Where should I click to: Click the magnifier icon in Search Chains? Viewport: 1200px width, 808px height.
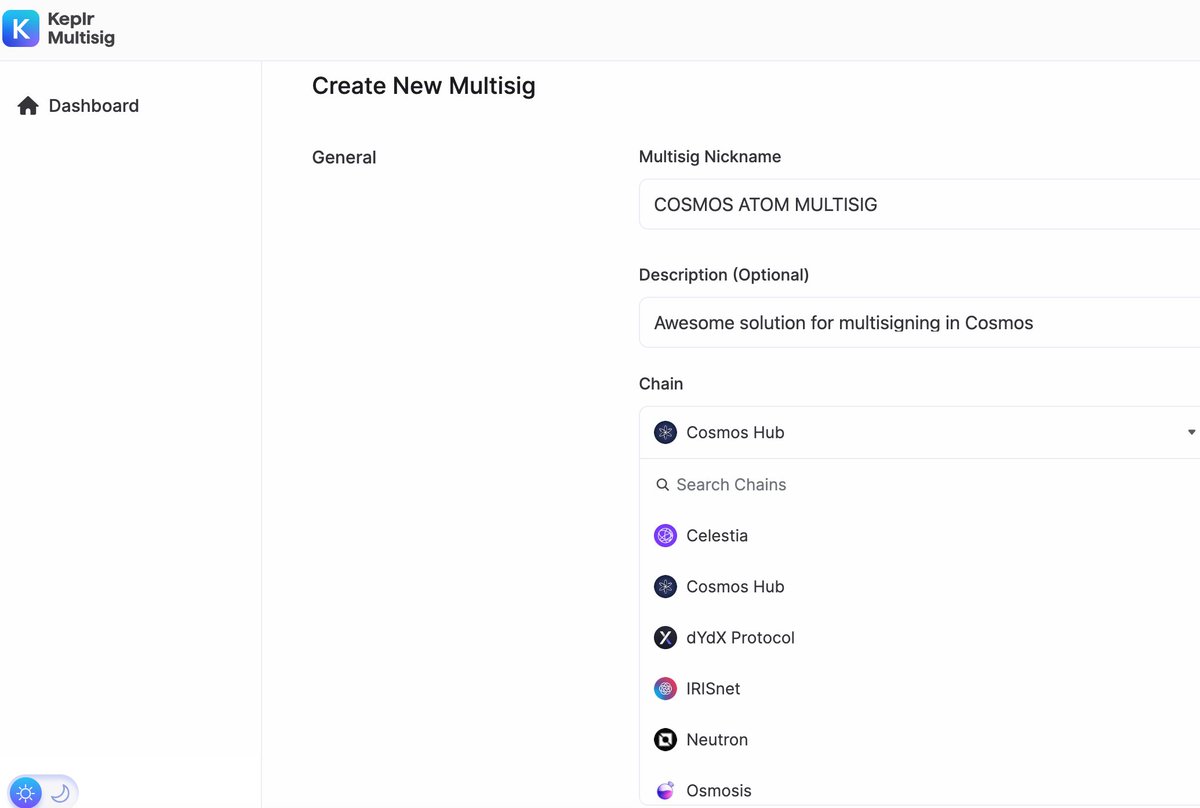(662, 485)
